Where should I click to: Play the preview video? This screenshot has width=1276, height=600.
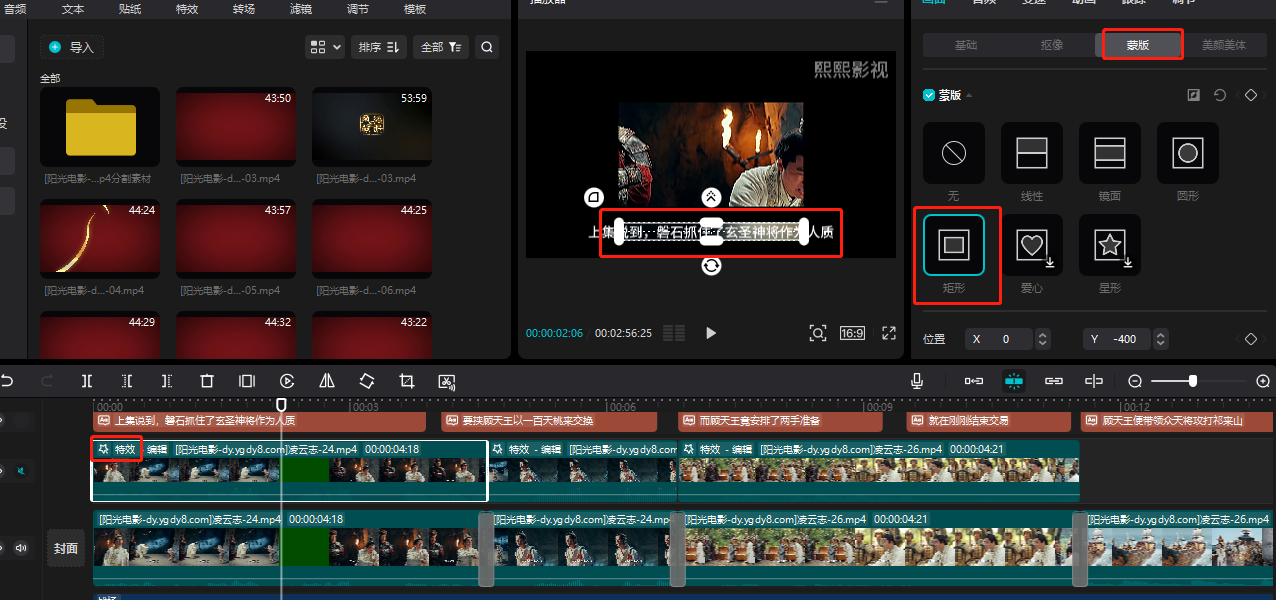tap(711, 333)
